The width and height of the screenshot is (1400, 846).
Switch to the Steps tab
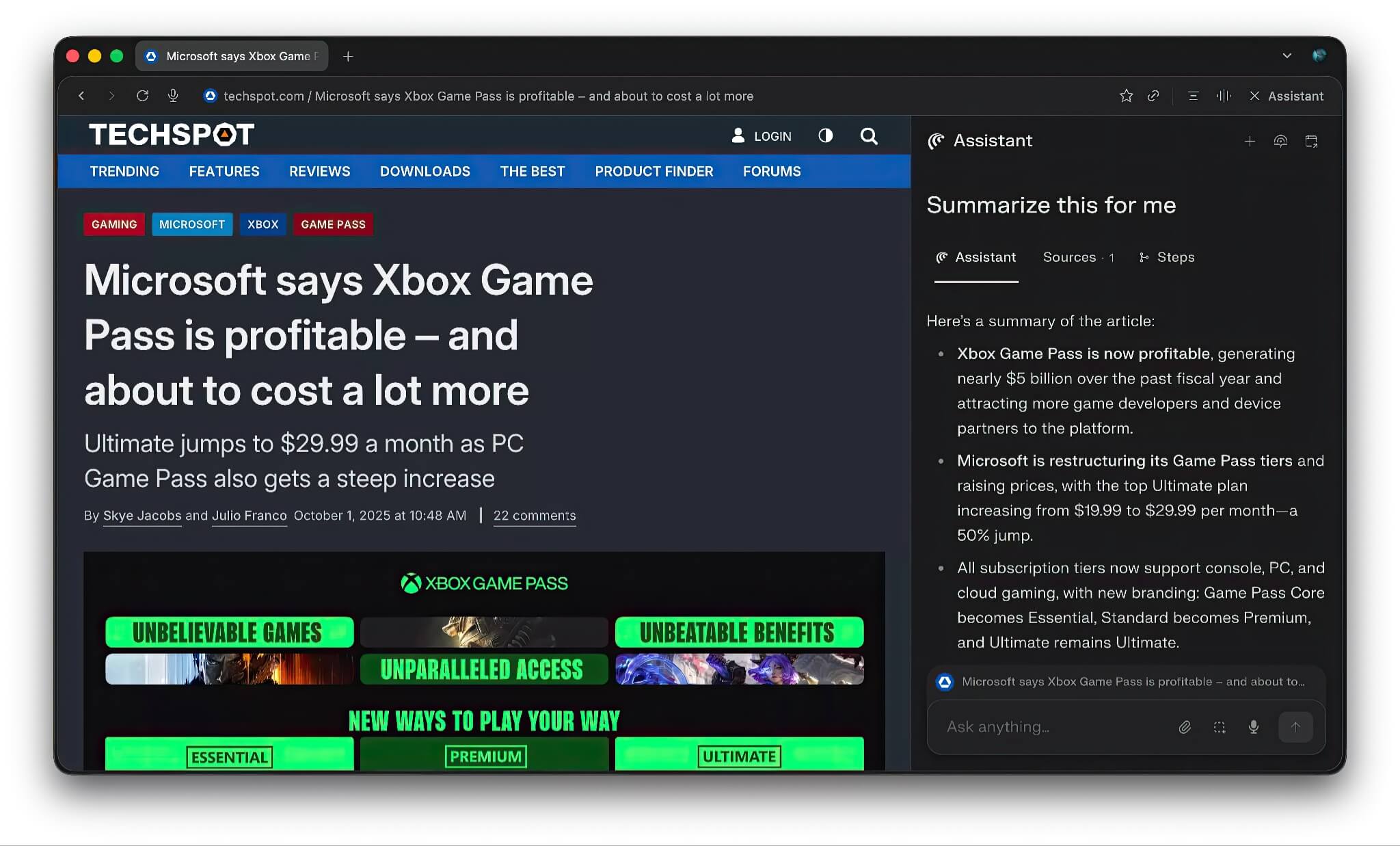(1167, 257)
